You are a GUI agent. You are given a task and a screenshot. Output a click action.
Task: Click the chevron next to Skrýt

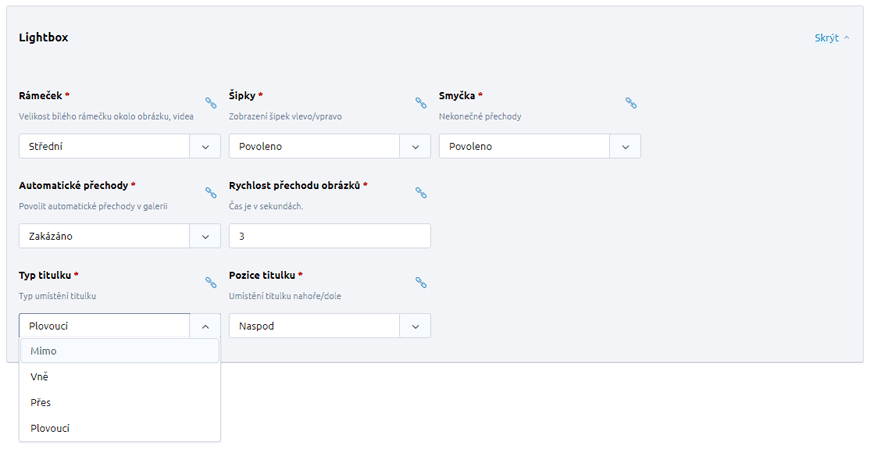pyautogui.click(x=846, y=38)
